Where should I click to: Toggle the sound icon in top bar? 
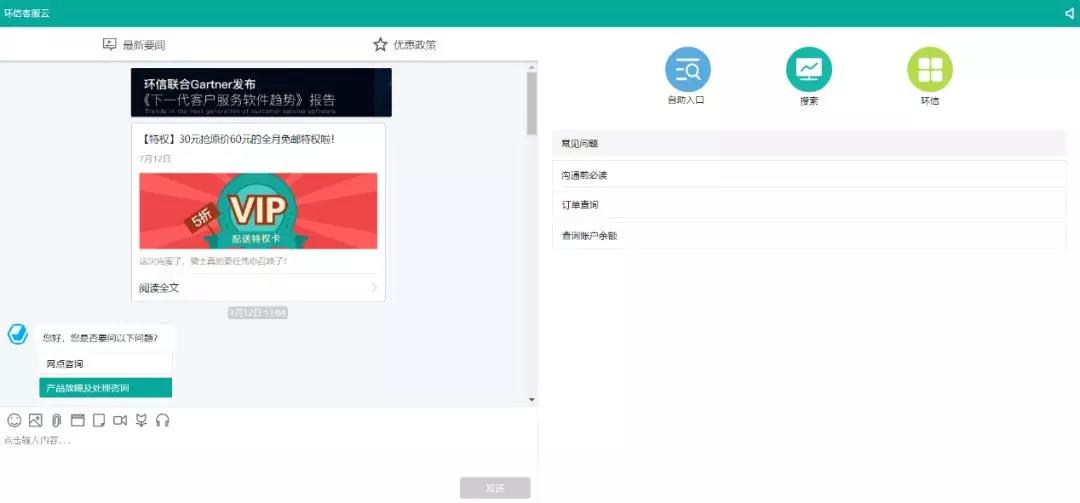(x=1069, y=13)
